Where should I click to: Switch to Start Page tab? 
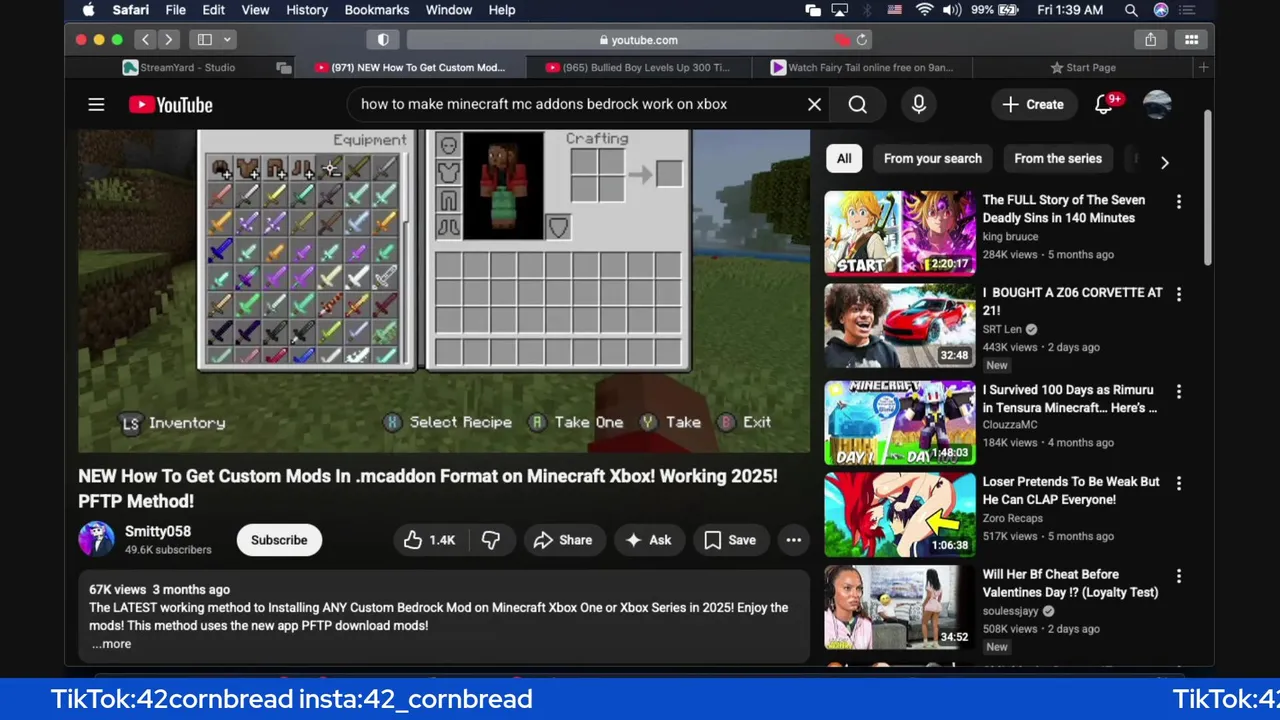click(1083, 67)
